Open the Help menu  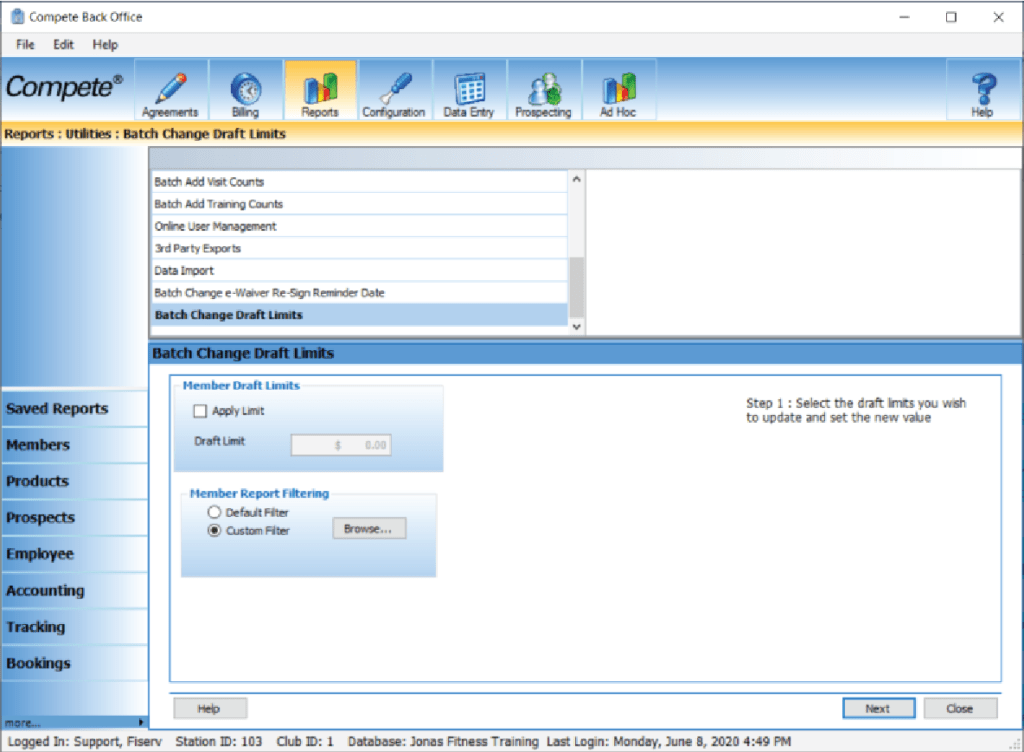pos(105,44)
